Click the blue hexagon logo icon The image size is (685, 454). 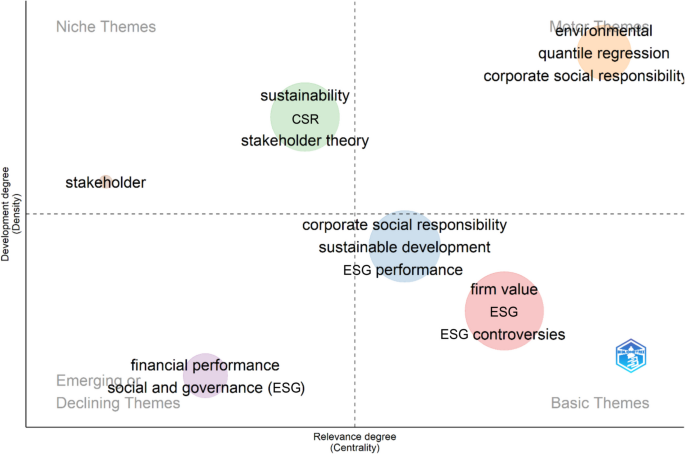(630, 356)
